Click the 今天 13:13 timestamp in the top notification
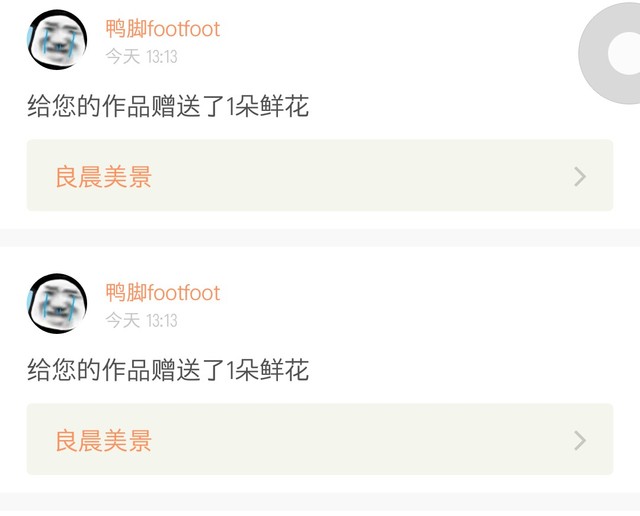 (x=141, y=56)
